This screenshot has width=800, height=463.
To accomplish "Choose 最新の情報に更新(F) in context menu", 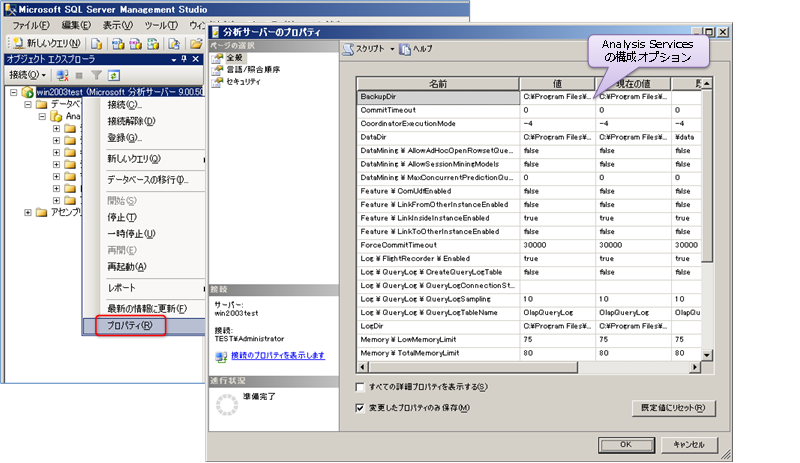I will coord(145,308).
